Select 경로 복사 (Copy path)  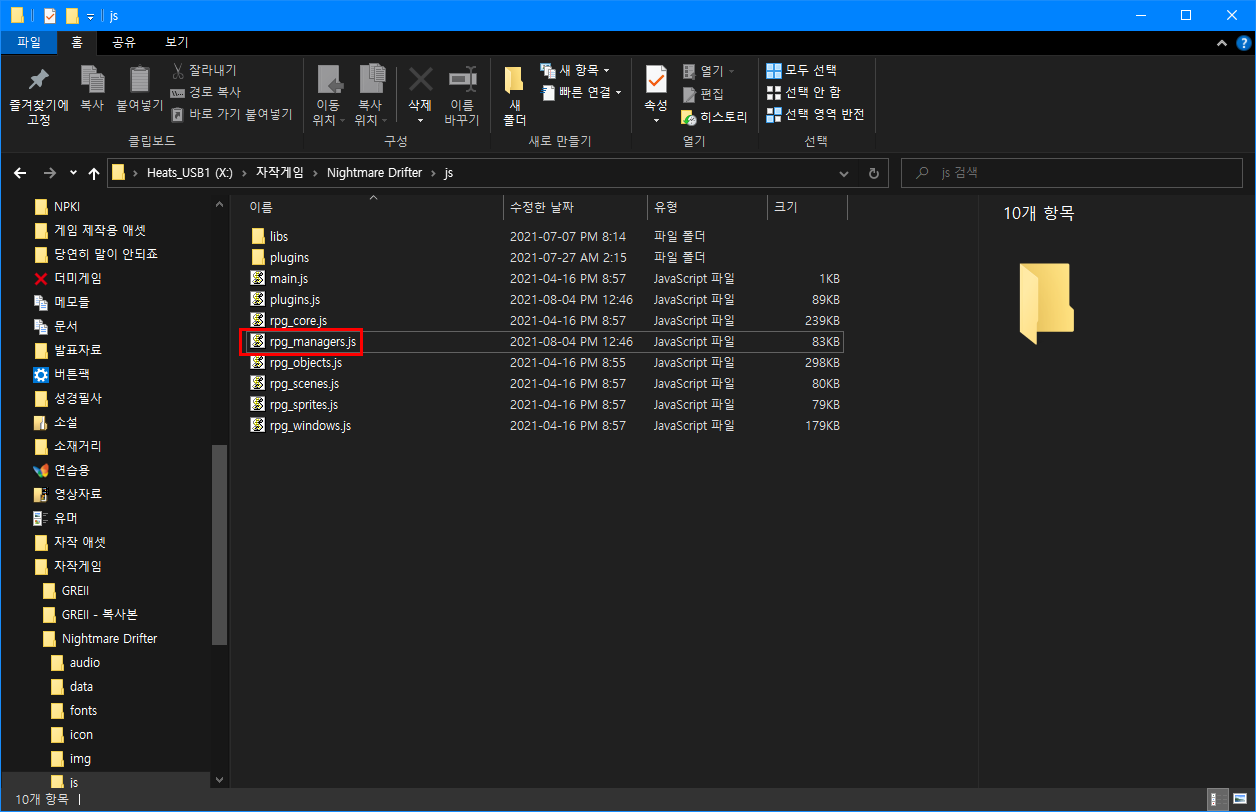(206, 92)
